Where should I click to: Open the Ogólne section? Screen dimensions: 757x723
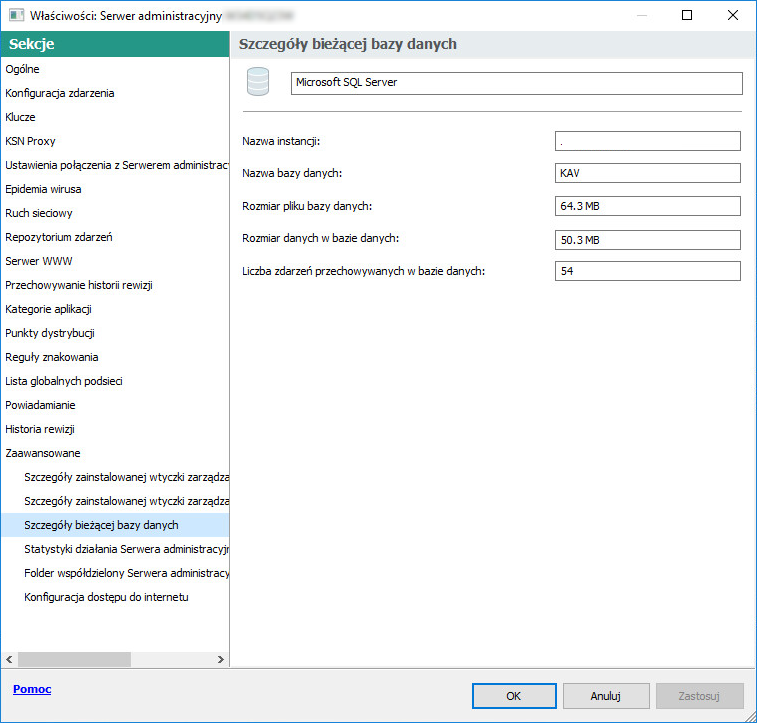[22, 69]
